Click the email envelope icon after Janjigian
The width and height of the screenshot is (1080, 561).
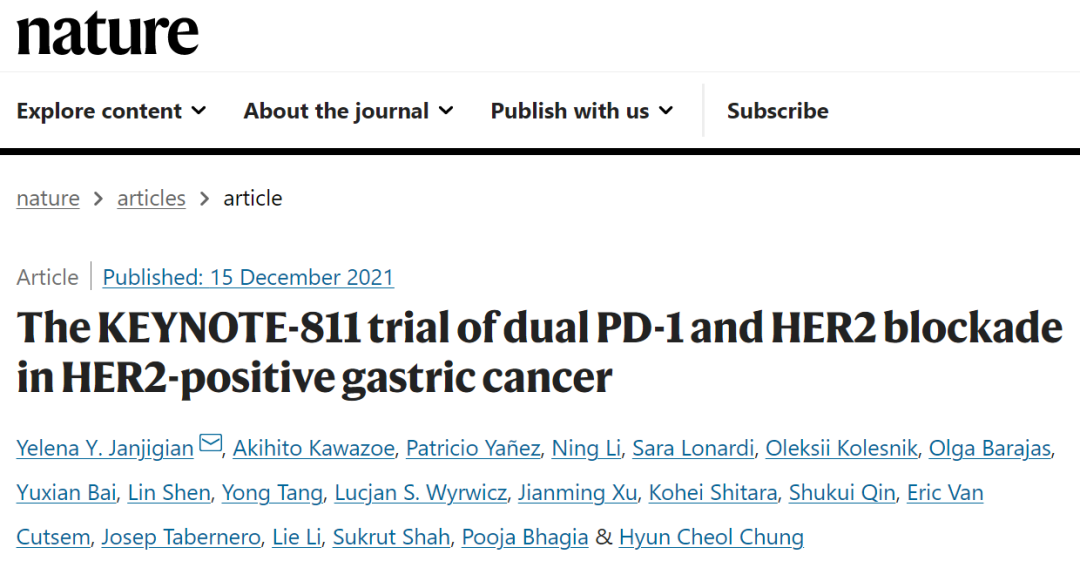pos(210,442)
